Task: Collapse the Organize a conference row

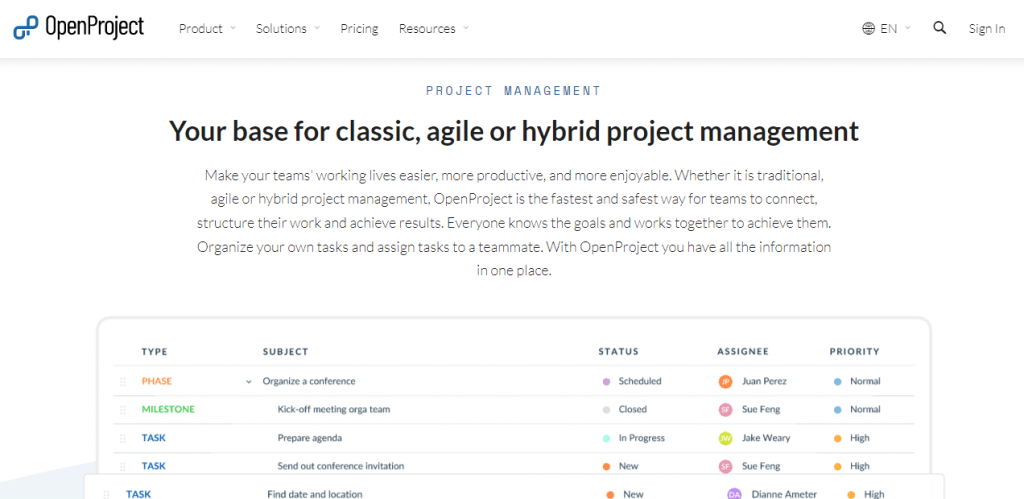Action: click(249, 381)
